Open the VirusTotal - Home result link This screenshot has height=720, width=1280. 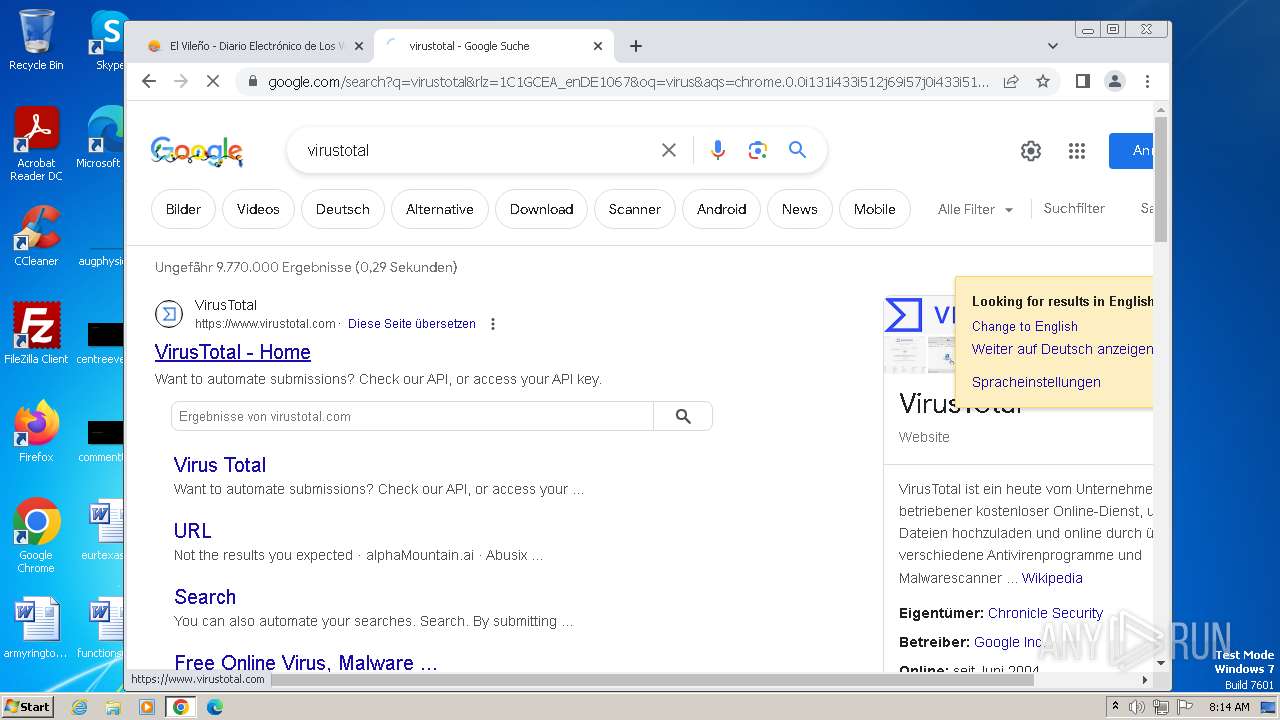(x=233, y=352)
